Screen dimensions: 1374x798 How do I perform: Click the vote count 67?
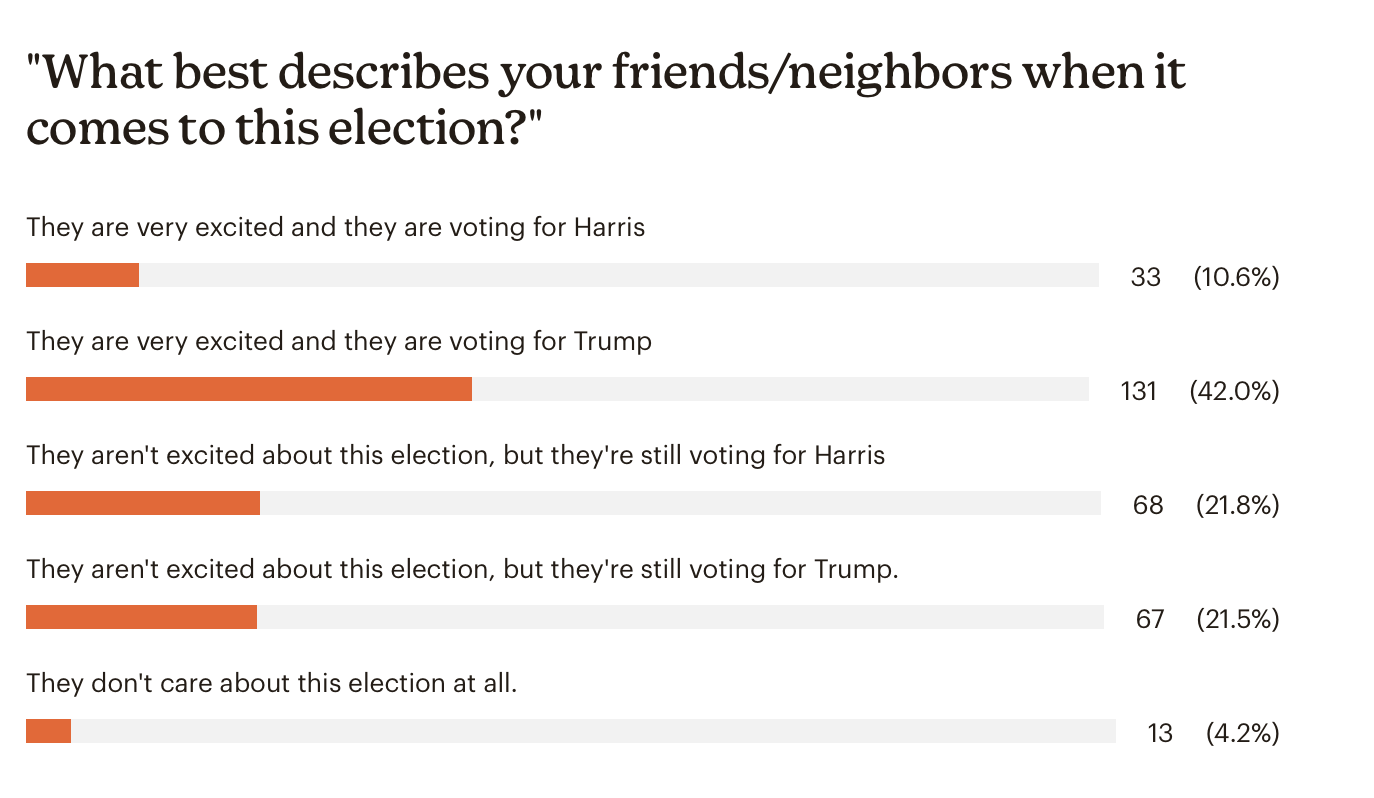tap(1150, 619)
